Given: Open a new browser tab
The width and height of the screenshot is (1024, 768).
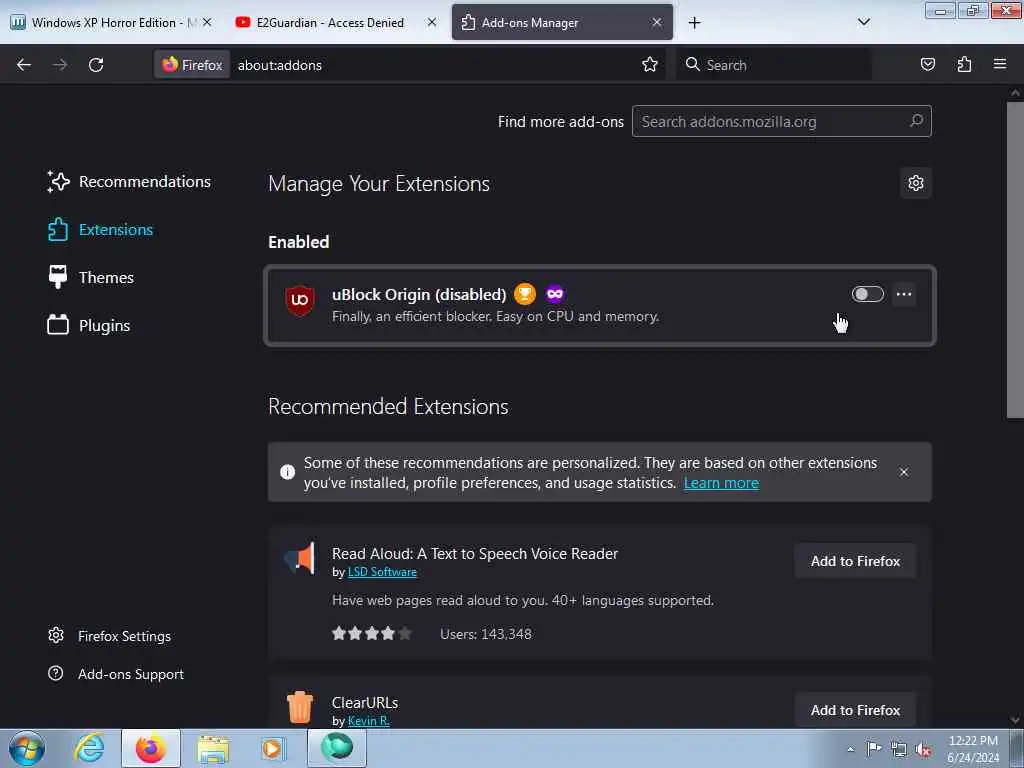Looking at the screenshot, I should tap(694, 23).
